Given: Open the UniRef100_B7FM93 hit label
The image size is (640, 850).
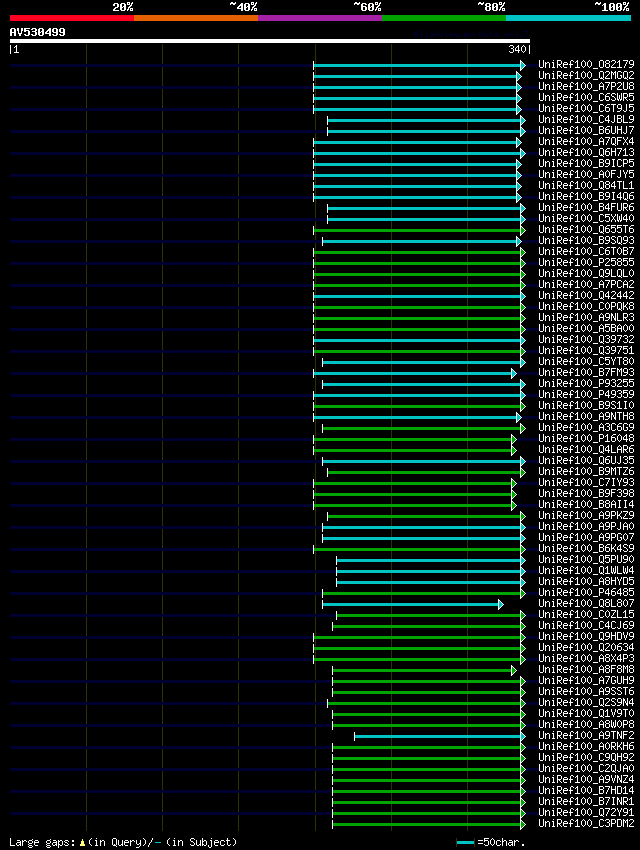Looking at the screenshot, I should (586, 372).
